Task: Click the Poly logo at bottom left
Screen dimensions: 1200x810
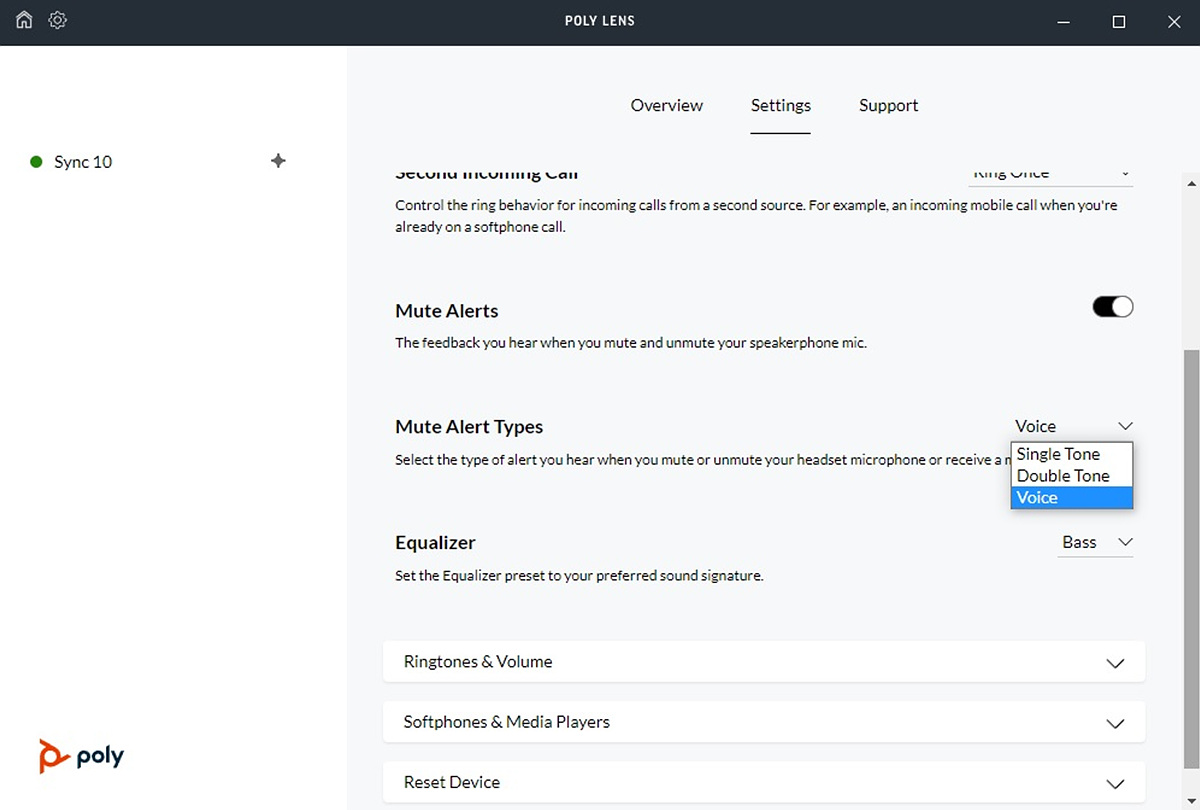Action: [82, 756]
